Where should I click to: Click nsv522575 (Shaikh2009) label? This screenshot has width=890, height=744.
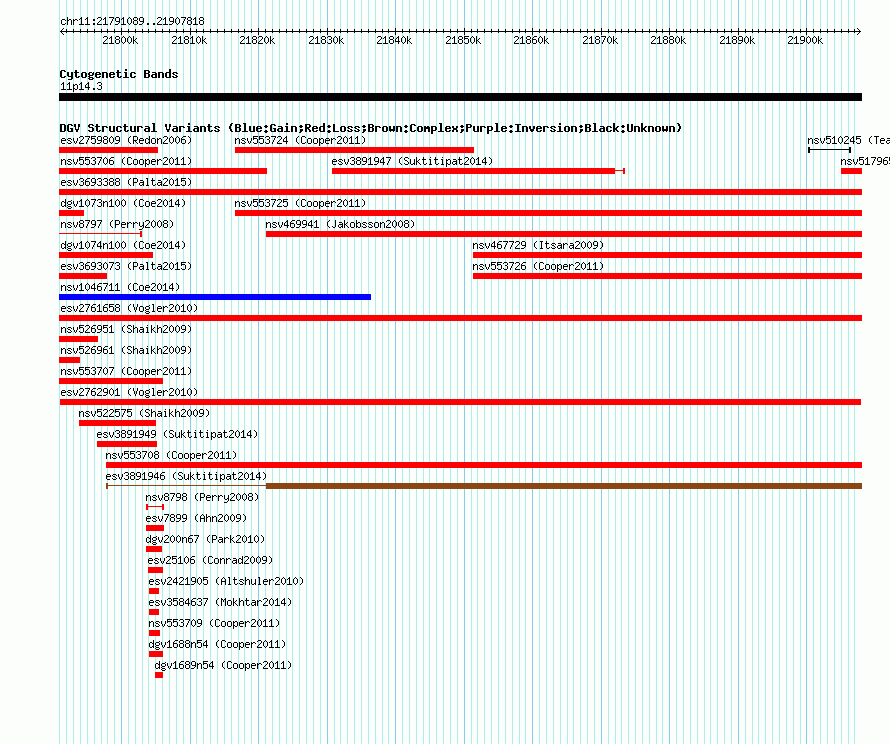pyautogui.click(x=144, y=413)
